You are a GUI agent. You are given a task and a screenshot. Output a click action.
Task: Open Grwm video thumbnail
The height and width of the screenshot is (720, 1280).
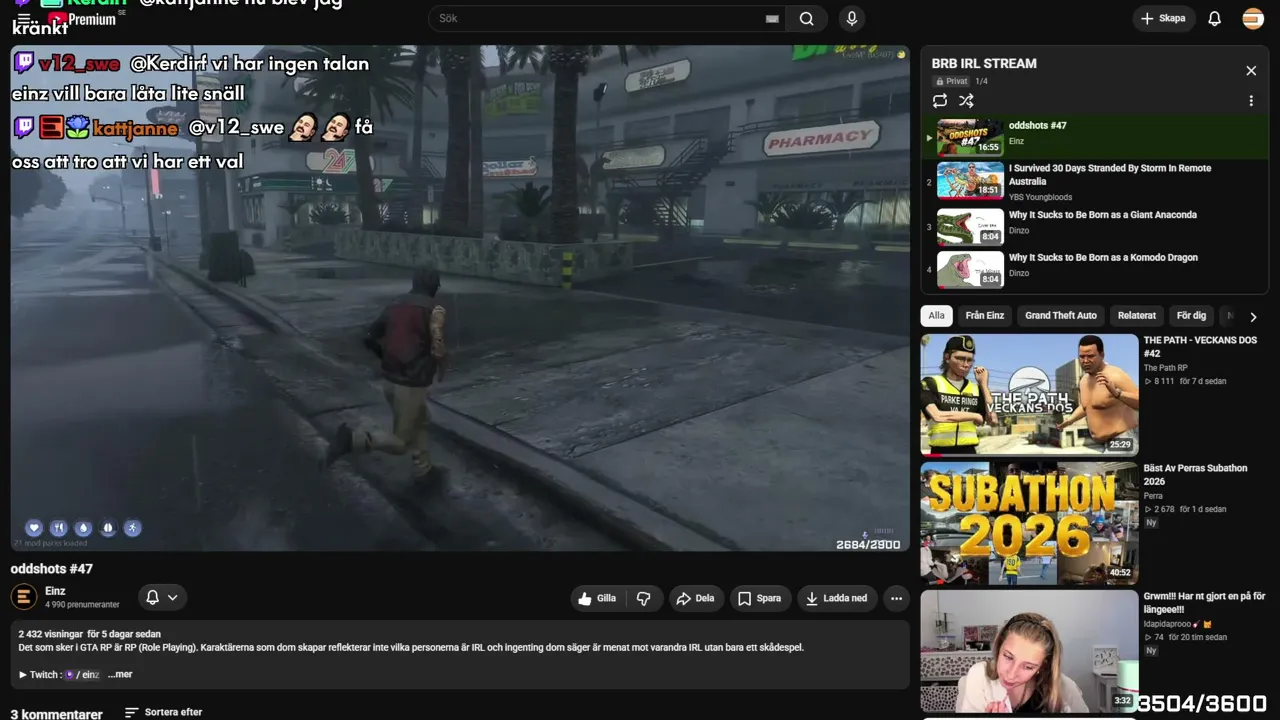[x=1029, y=651]
